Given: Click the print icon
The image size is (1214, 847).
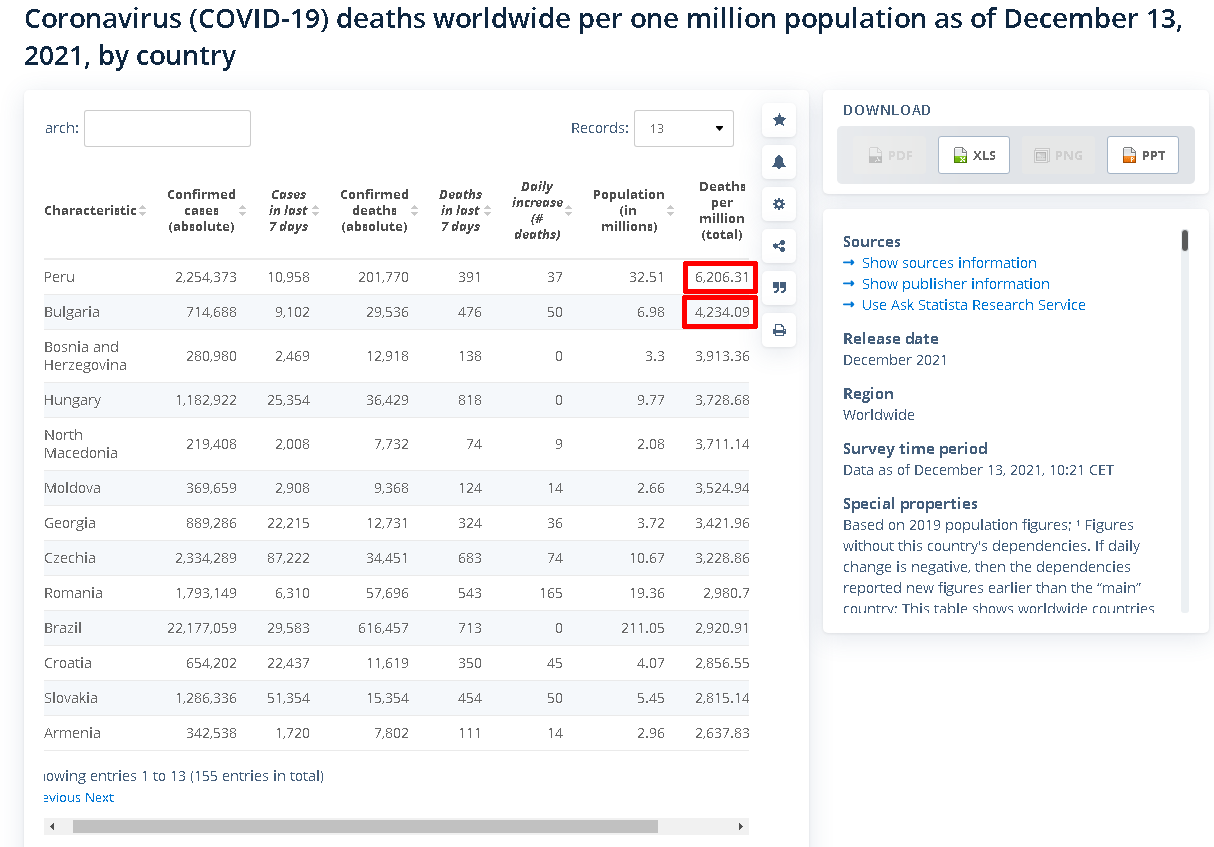Looking at the screenshot, I should click(779, 330).
